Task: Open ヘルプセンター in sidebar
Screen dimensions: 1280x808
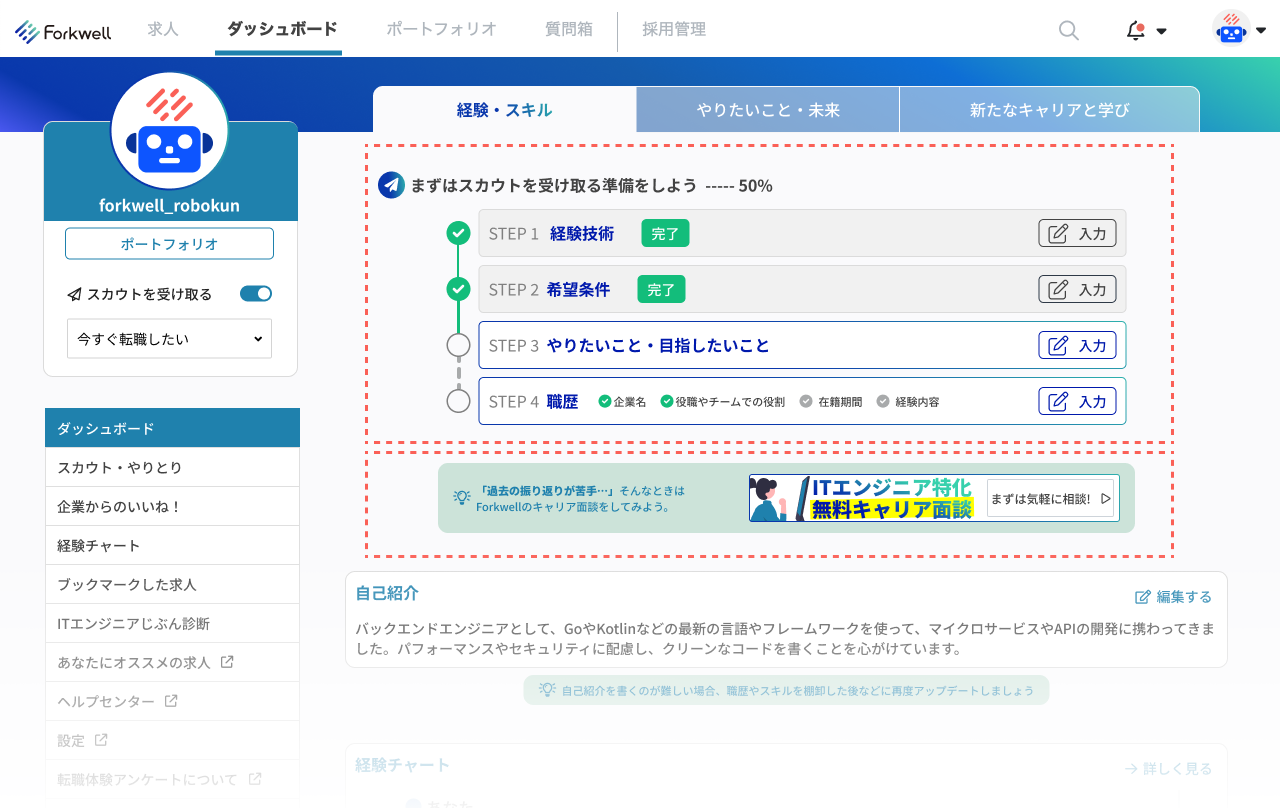Action: (x=172, y=701)
